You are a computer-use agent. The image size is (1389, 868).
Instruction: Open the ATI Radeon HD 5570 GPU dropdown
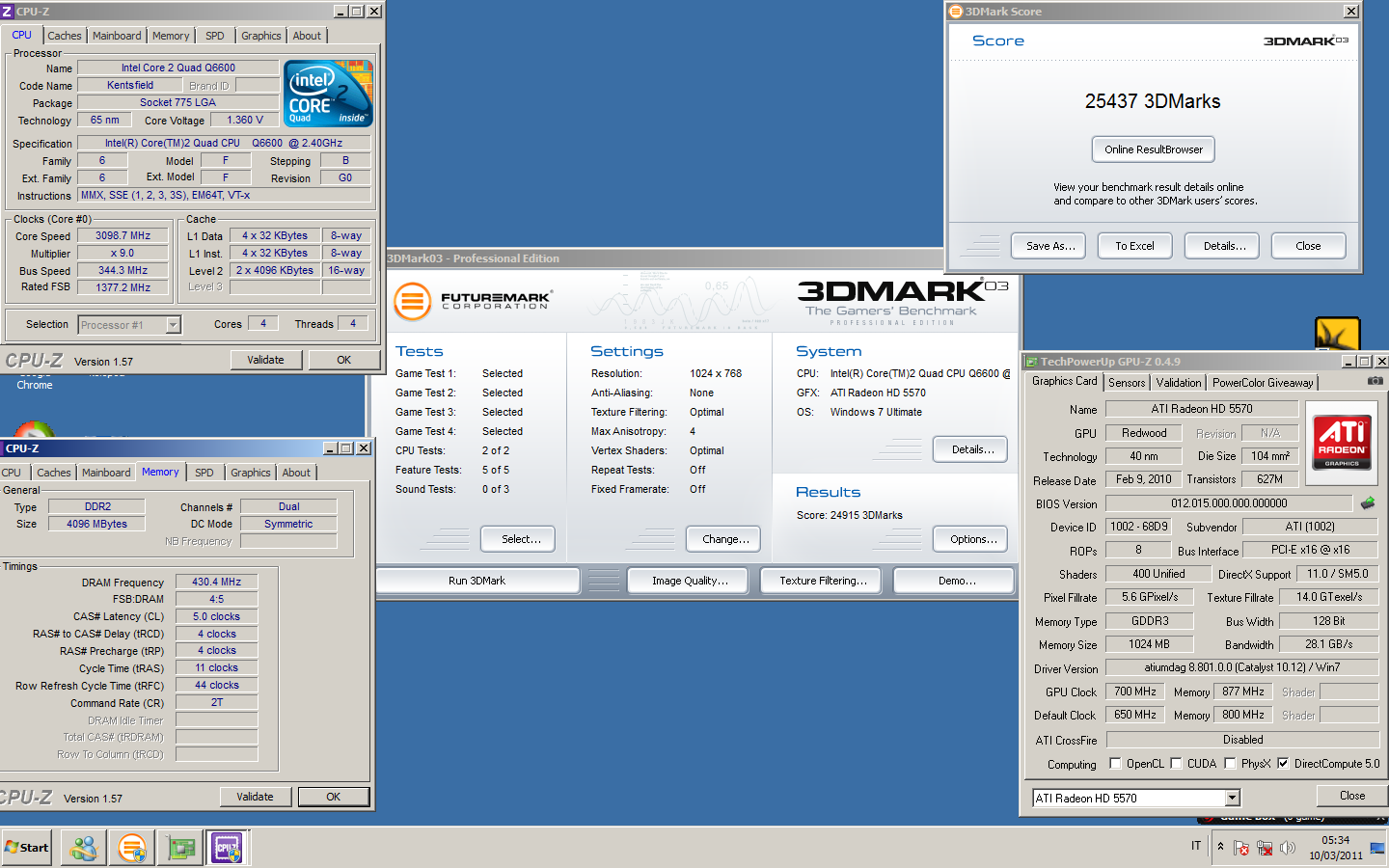pyautogui.click(x=1232, y=798)
